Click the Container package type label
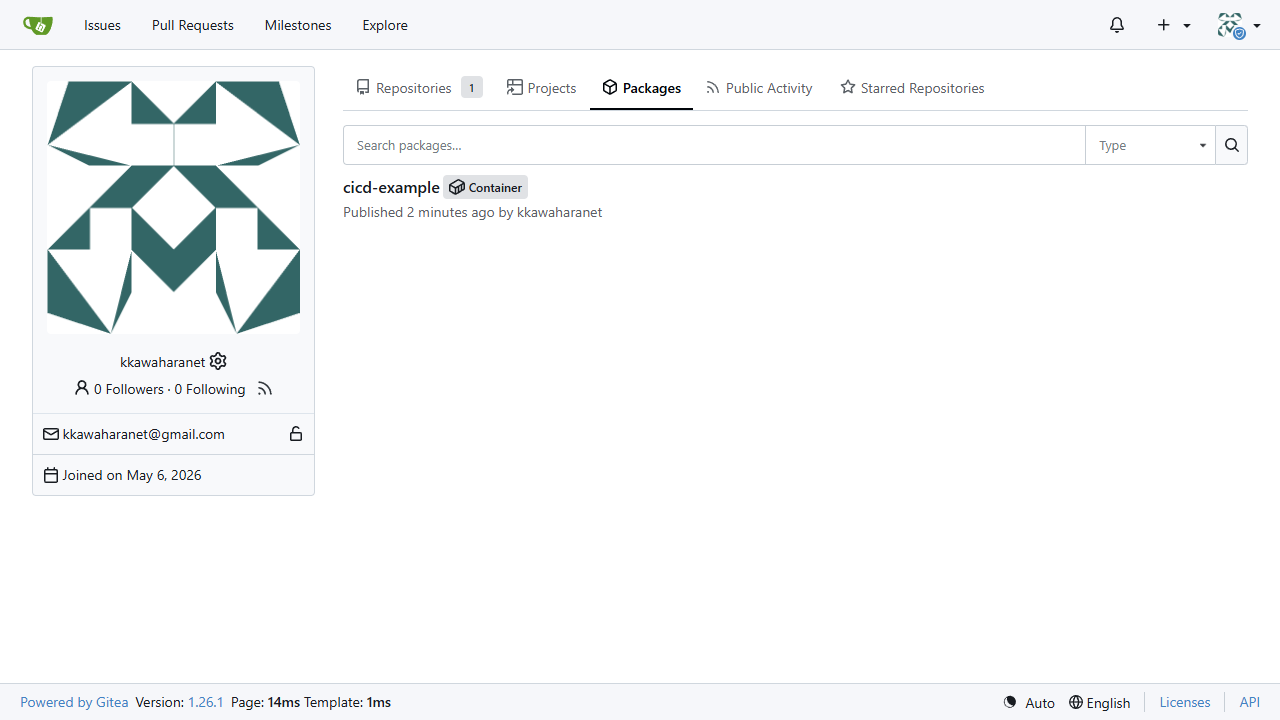The width and height of the screenshot is (1280, 720). [486, 187]
